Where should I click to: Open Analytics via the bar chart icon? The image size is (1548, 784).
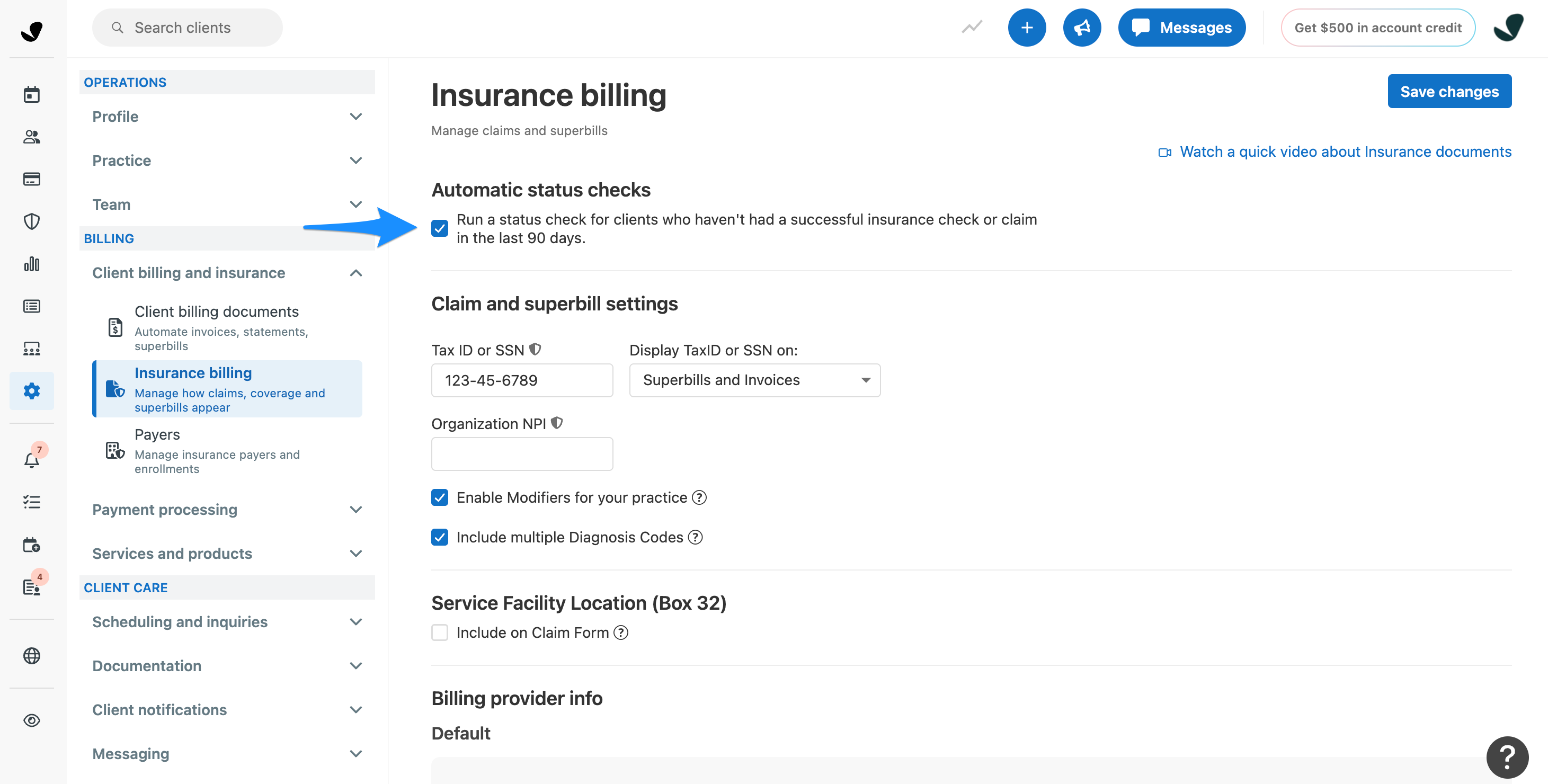(31, 264)
